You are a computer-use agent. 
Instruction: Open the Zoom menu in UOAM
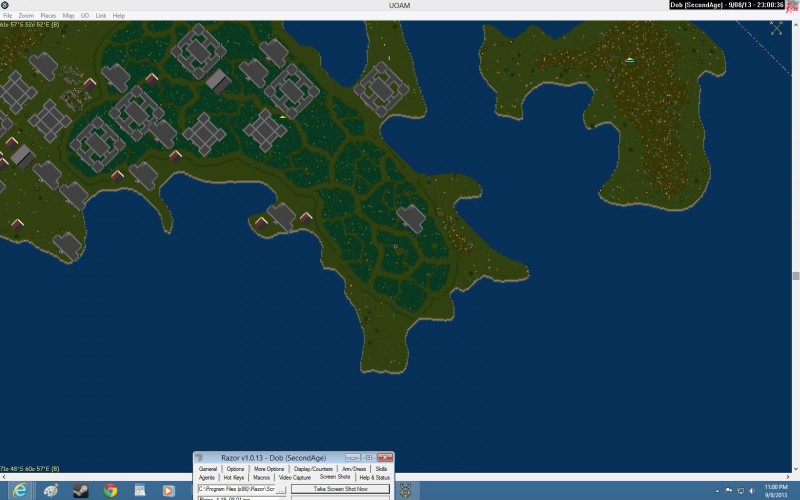click(26, 16)
